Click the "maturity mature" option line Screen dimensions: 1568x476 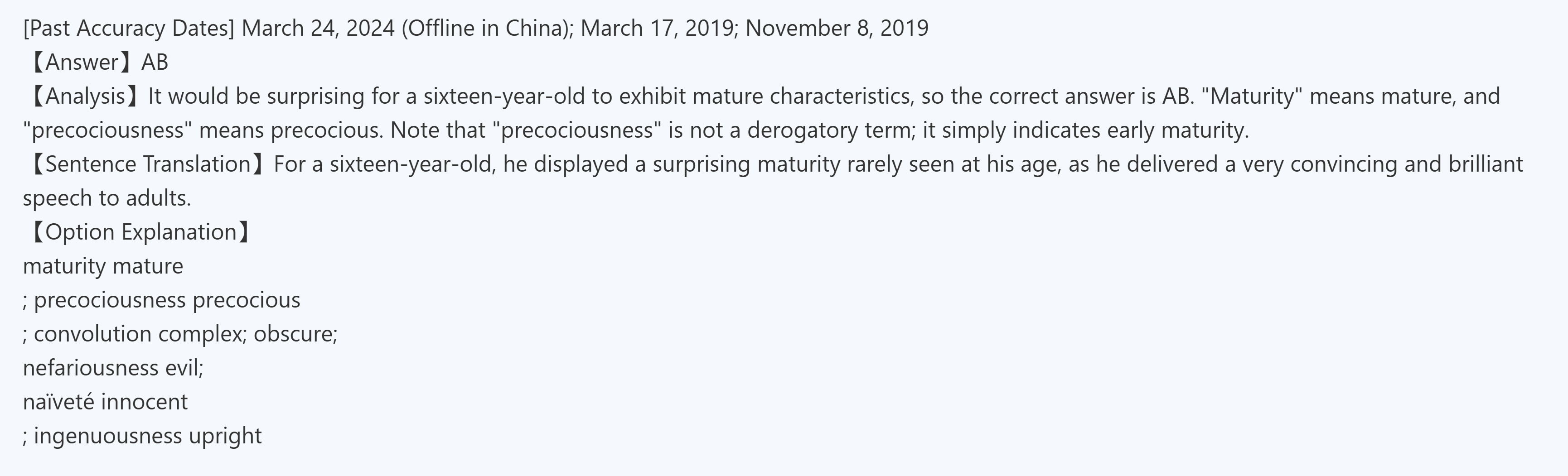pos(103,267)
